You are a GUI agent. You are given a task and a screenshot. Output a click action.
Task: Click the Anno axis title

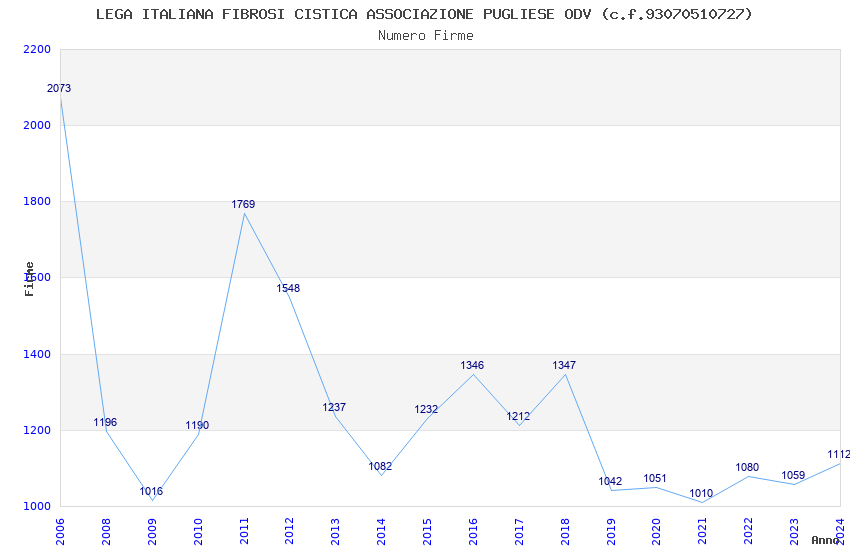825,540
